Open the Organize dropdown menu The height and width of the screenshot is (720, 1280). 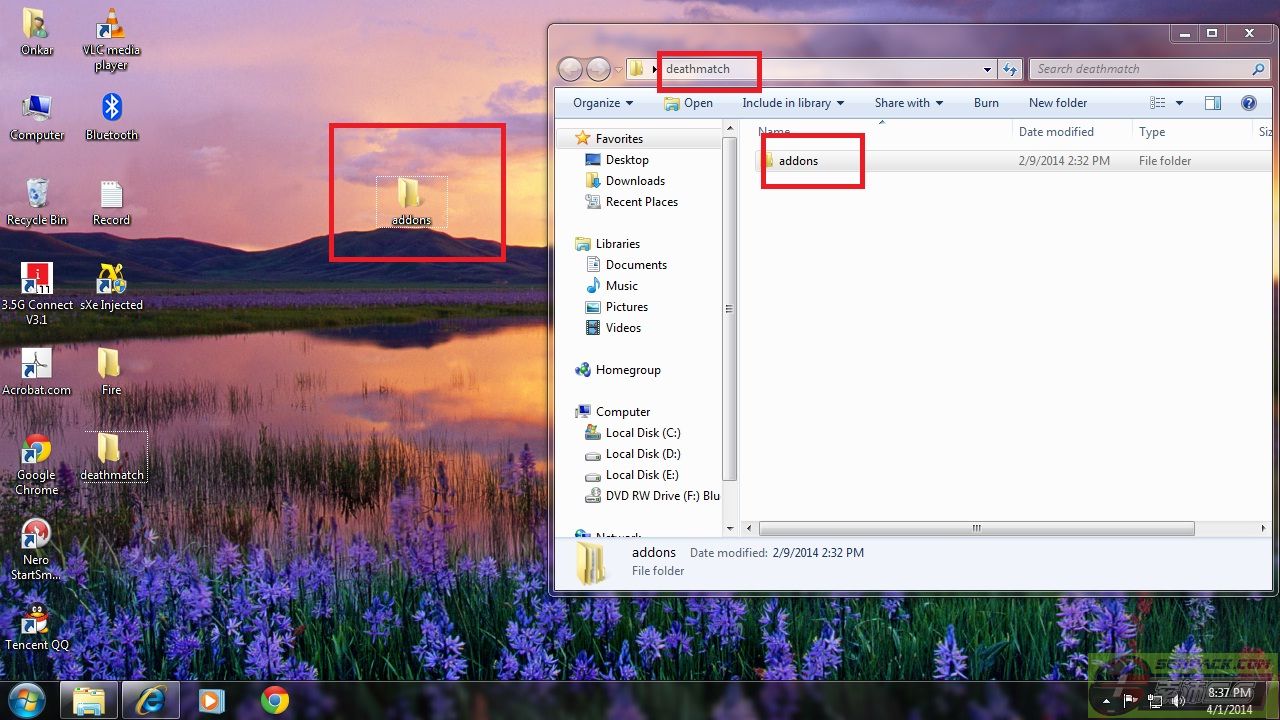[x=602, y=103]
